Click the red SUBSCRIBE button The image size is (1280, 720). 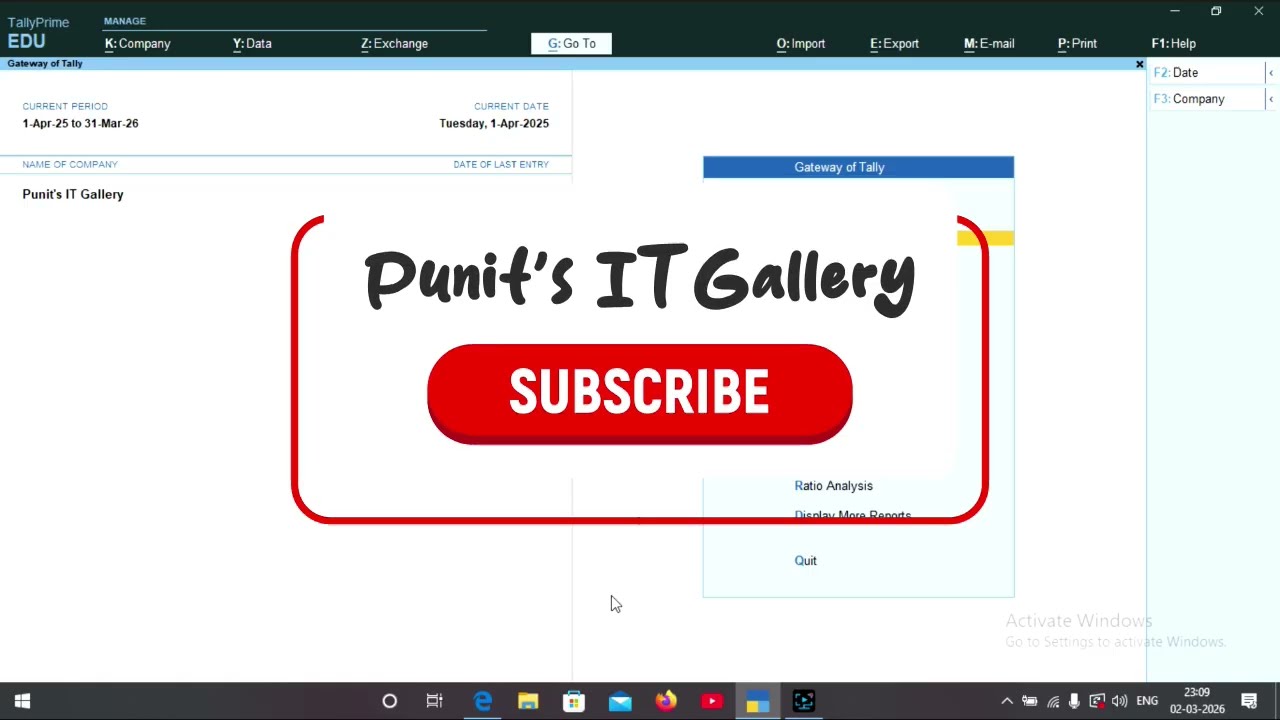tap(639, 393)
